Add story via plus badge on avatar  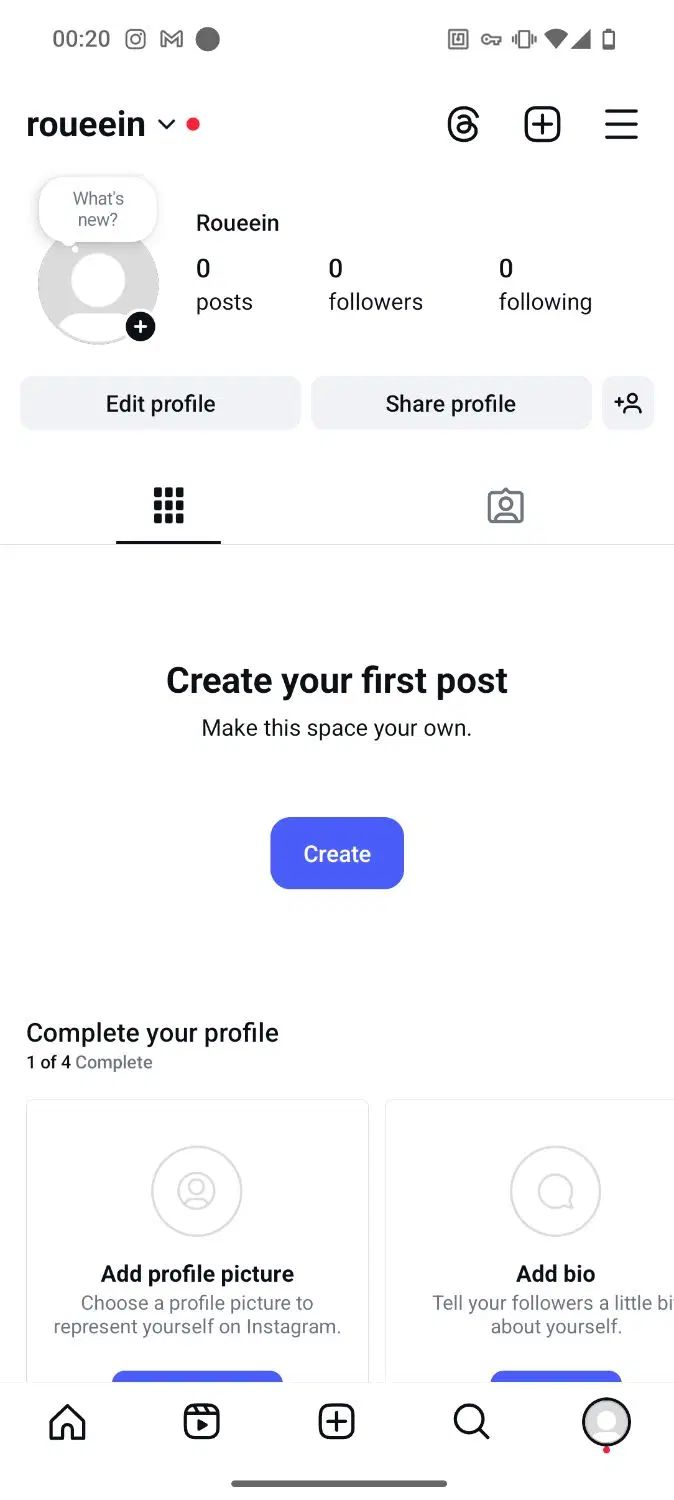point(140,326)
